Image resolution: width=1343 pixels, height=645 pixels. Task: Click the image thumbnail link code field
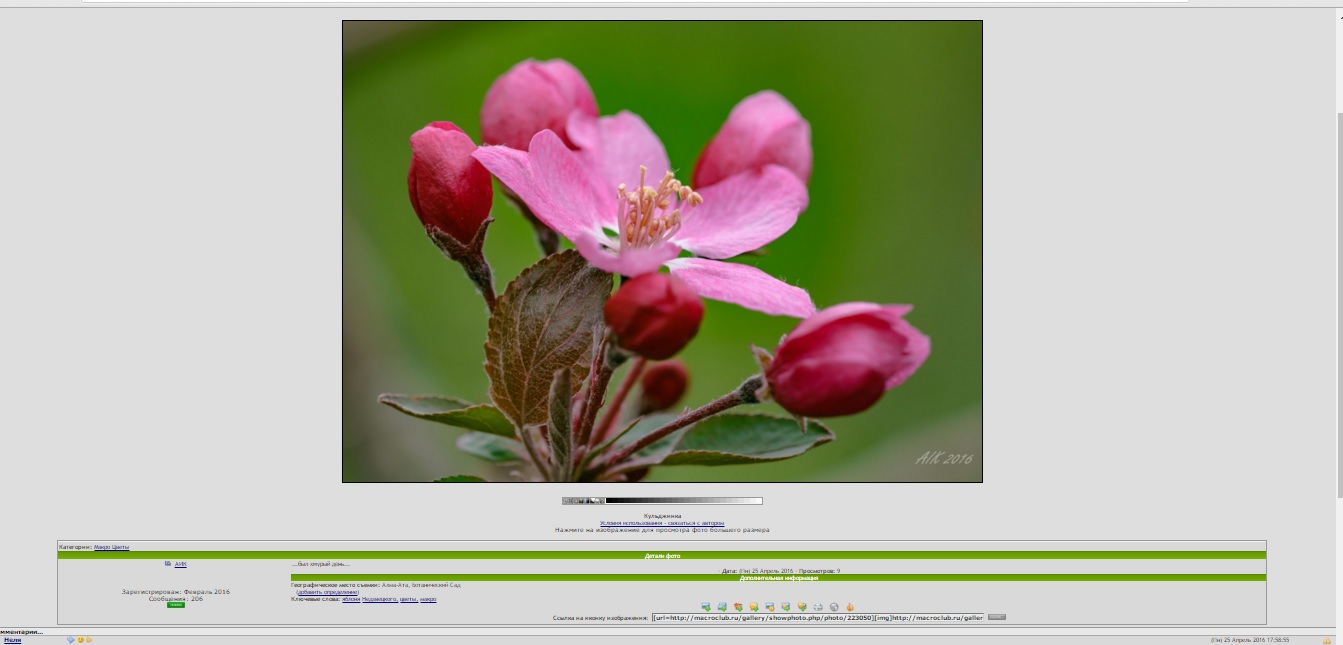[x=817, y=618]
